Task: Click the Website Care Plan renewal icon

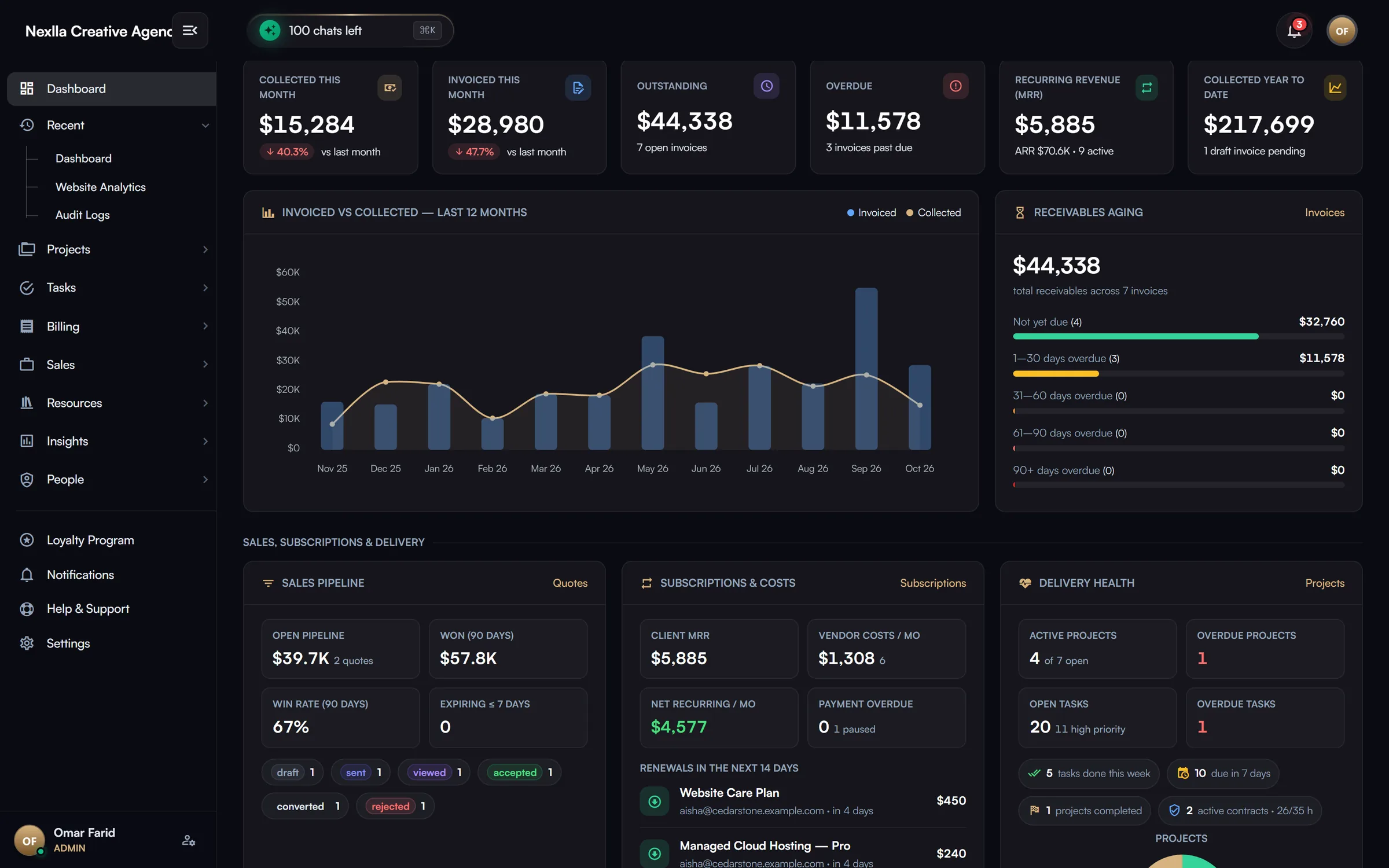Action: tap(655, 801)
